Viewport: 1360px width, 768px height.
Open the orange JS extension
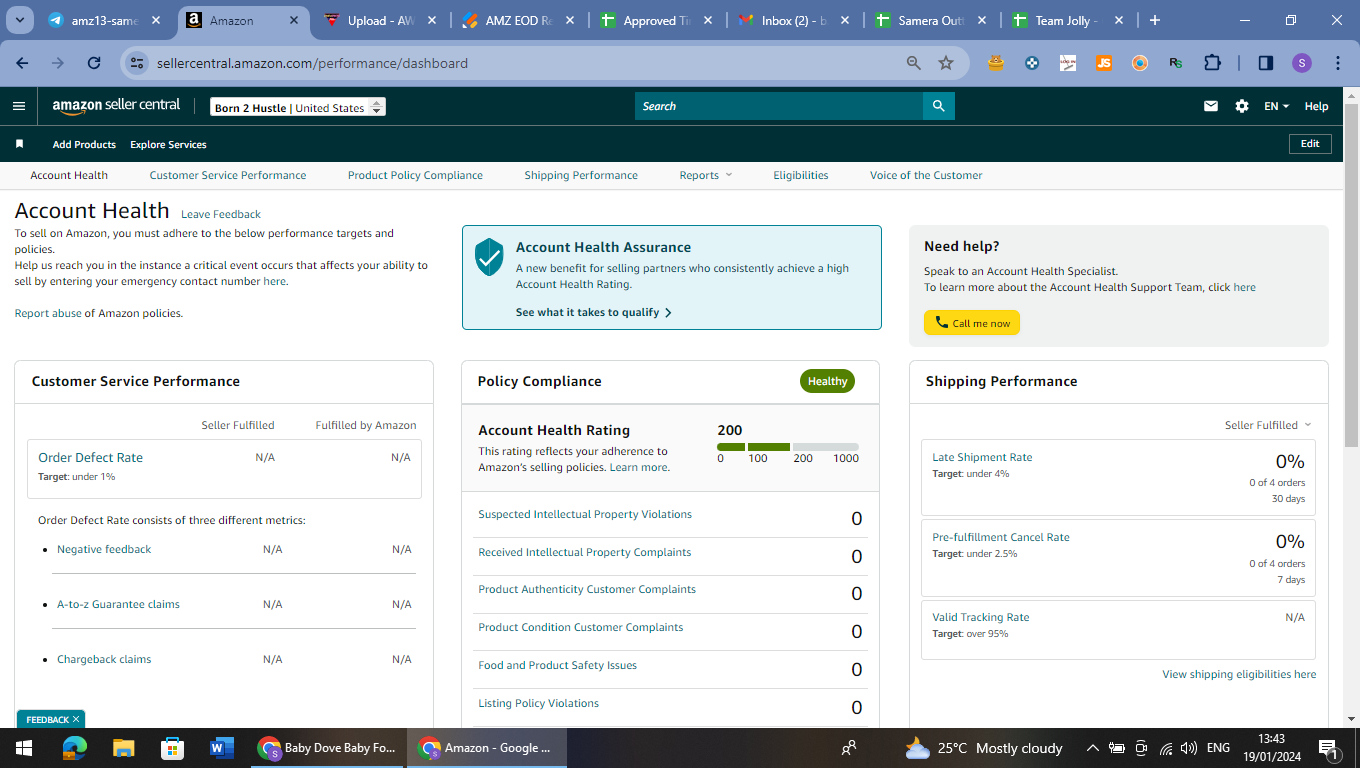pos(1104,63)
